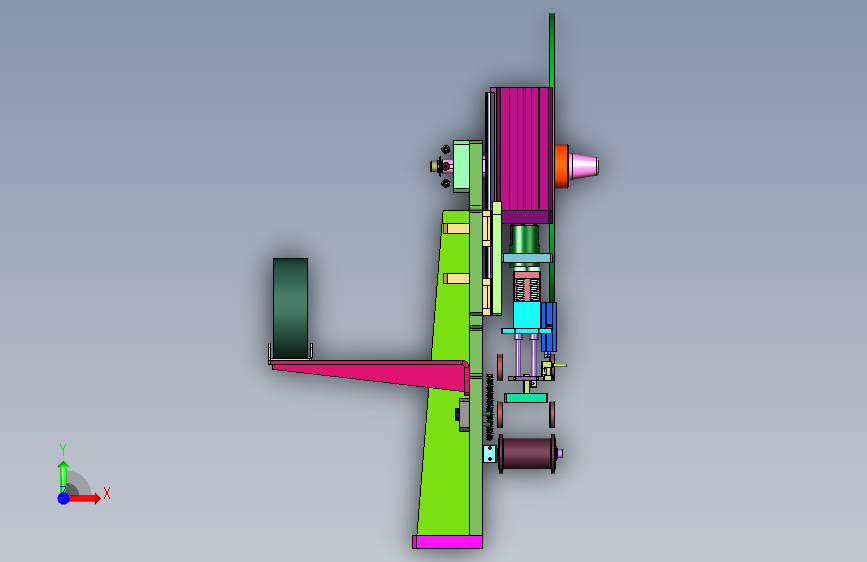Click the green Y axis arrow of the triad
This screenshot has width=867, height=562.
pos(63,476)
